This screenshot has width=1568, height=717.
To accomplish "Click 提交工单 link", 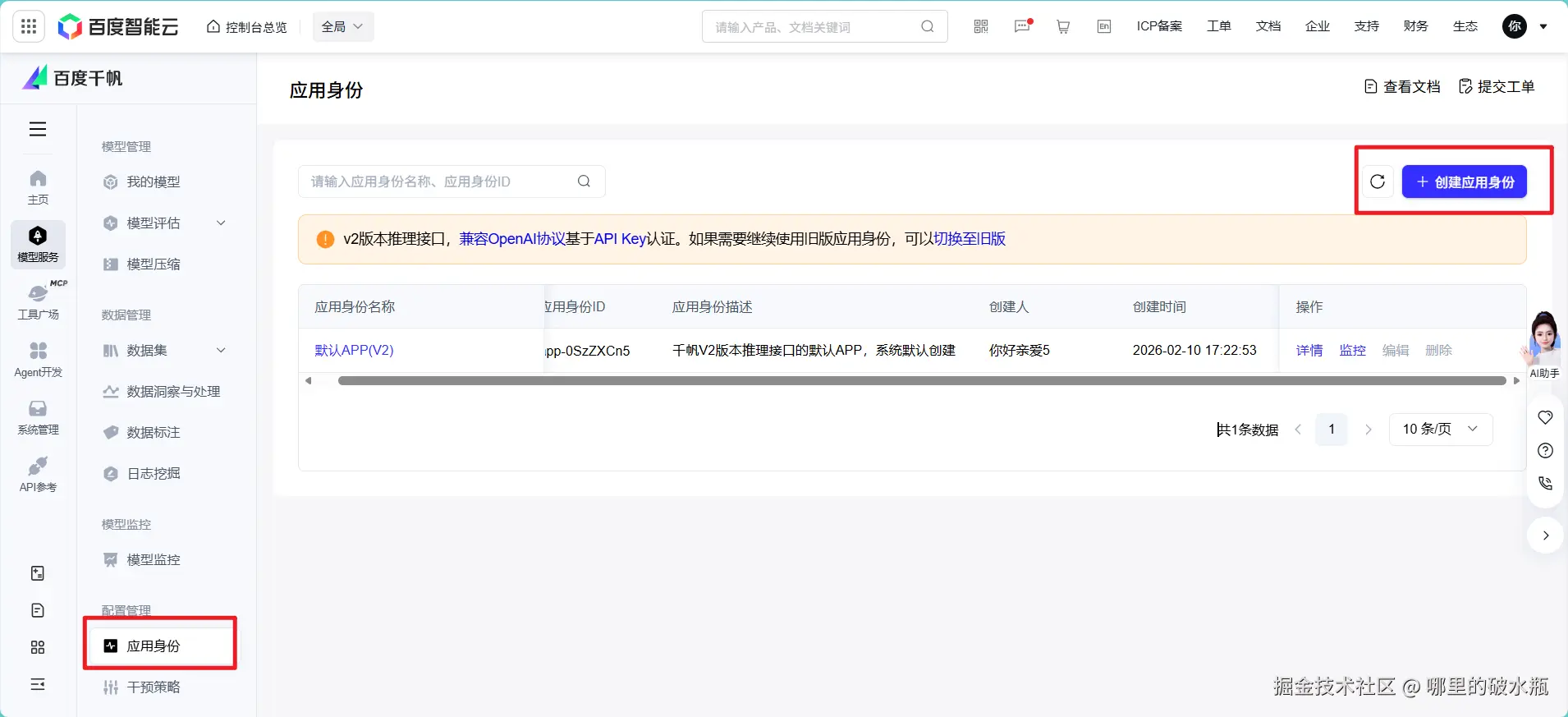I will point(1497,87).
